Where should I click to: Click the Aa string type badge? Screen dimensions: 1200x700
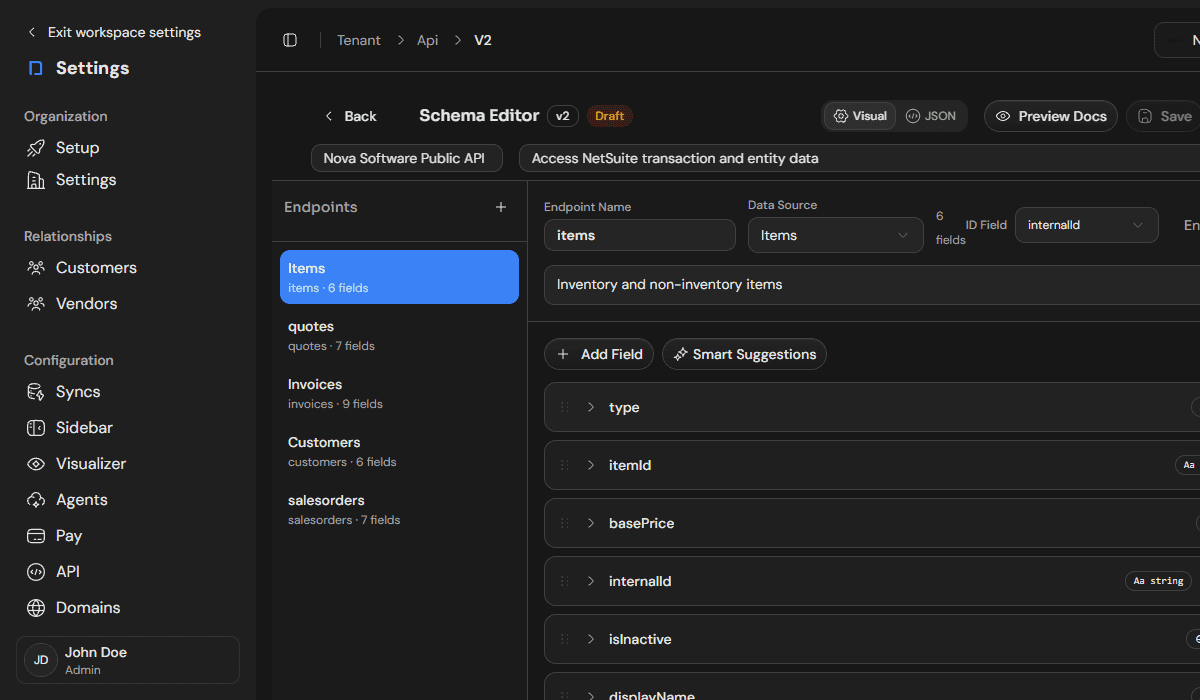(x=1158, y=581)
